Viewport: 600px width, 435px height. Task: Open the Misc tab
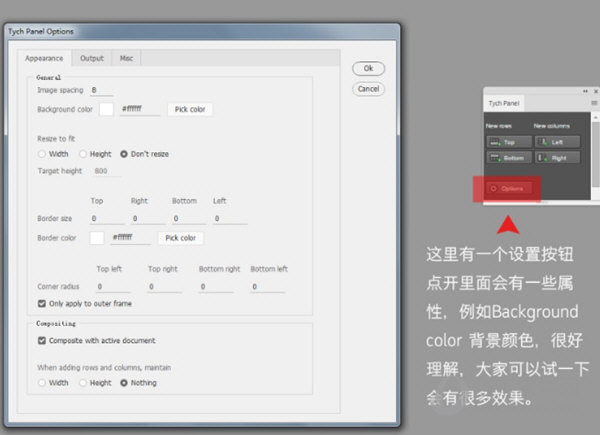(x=127, y=59)
